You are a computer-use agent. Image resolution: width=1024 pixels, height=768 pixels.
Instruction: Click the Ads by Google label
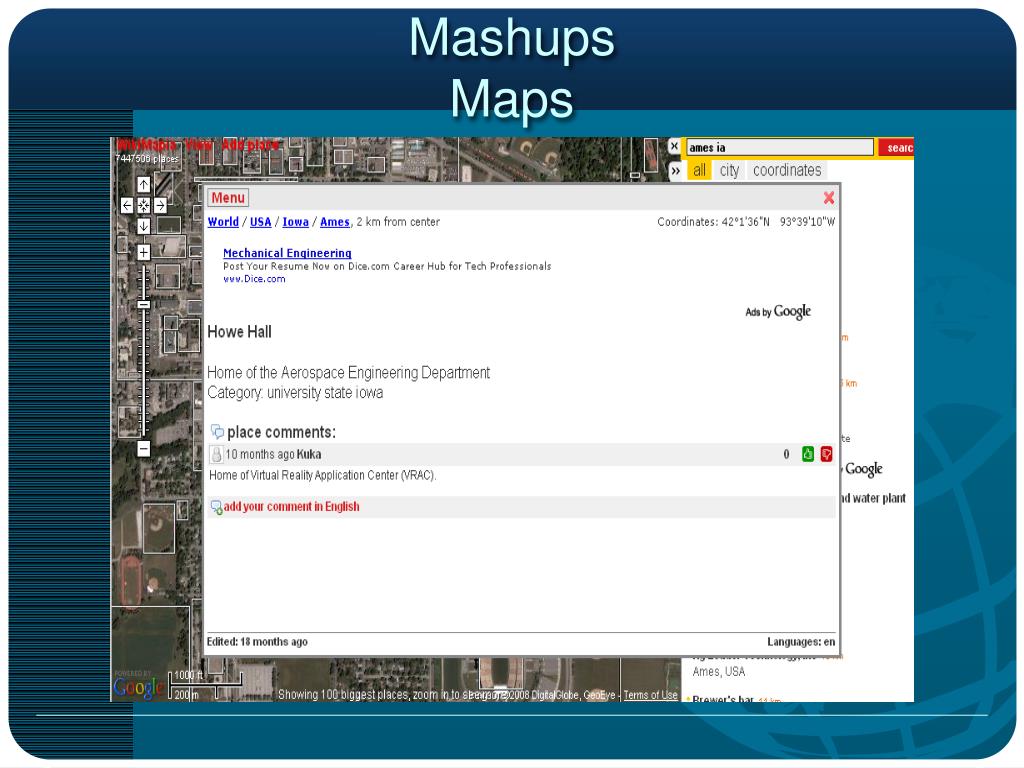click(x=778, y=312)
